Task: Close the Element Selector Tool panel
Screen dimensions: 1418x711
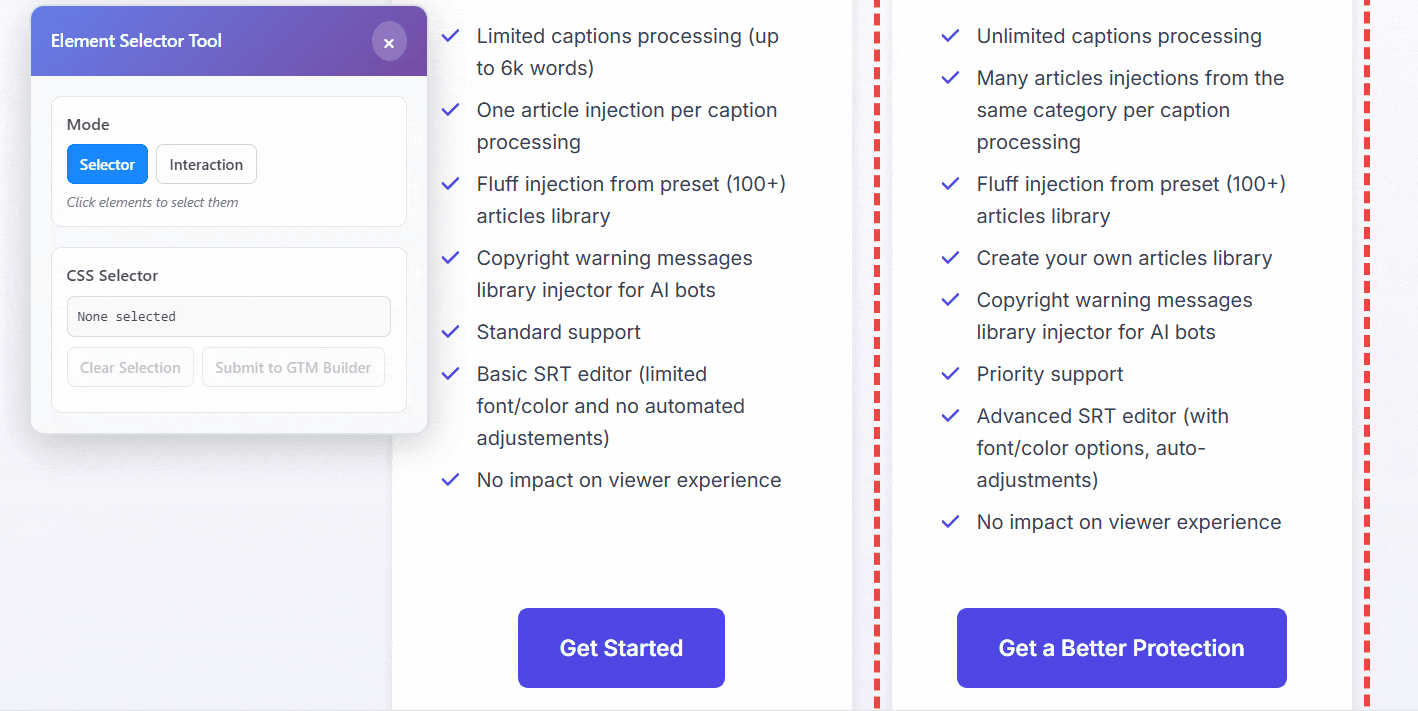Action: (389, 42)
